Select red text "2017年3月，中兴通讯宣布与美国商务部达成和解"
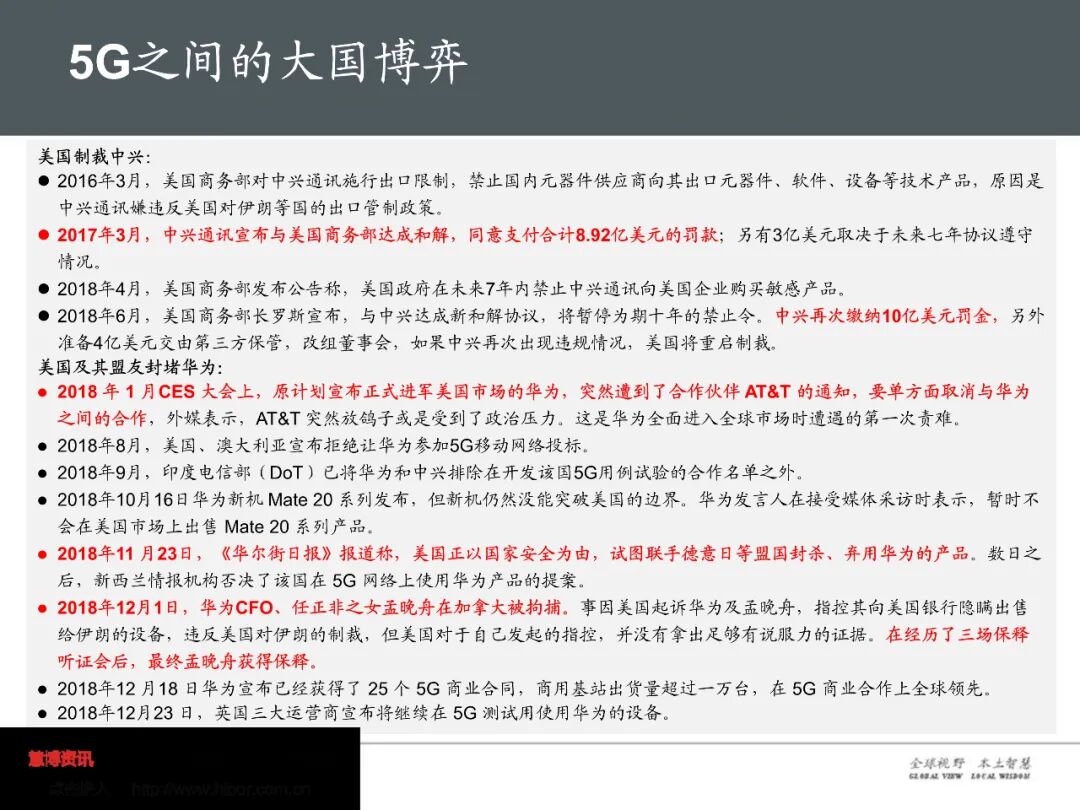 [253, 235]
